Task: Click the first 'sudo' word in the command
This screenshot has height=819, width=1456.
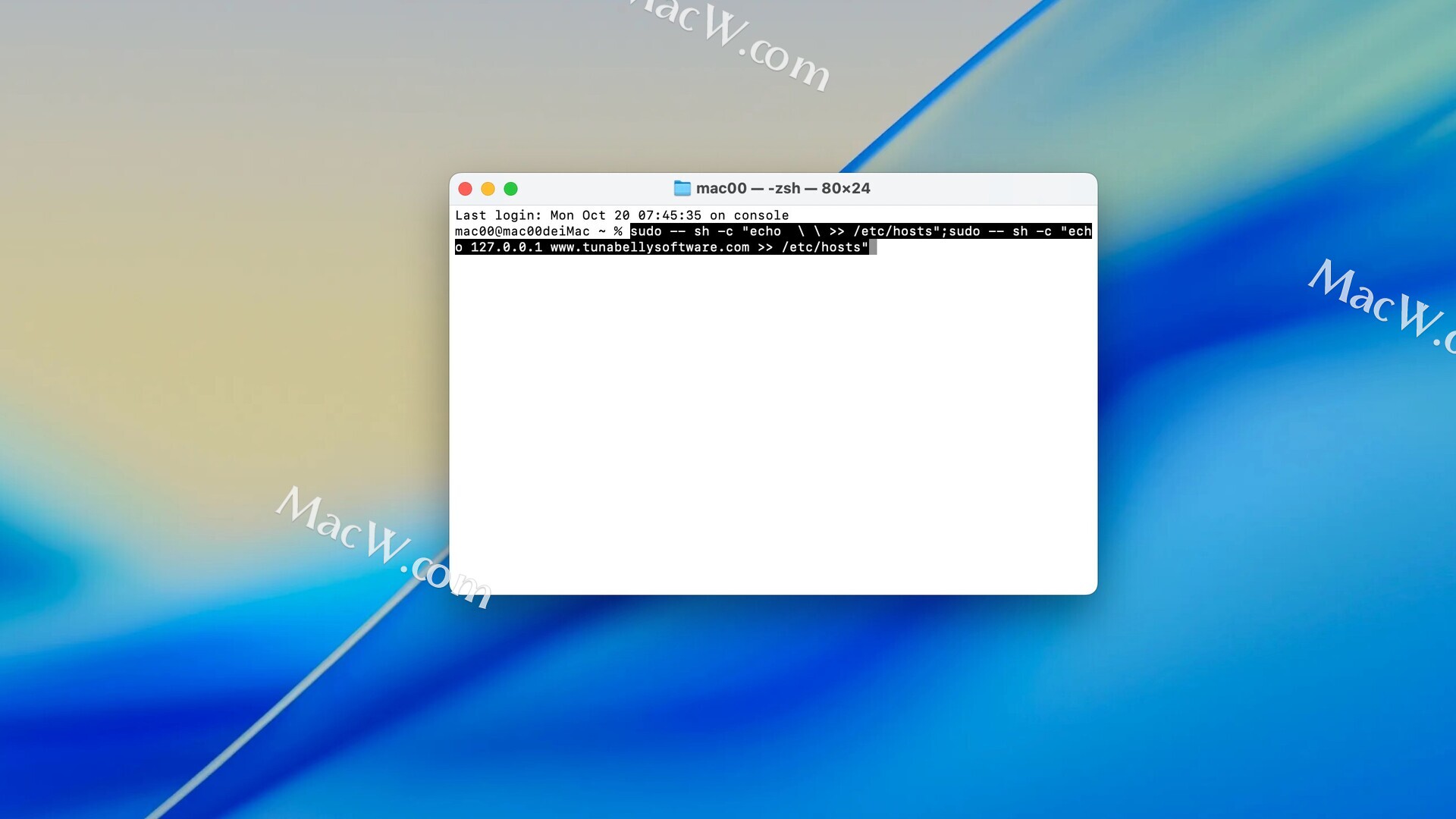Action: tap(645, 231)
